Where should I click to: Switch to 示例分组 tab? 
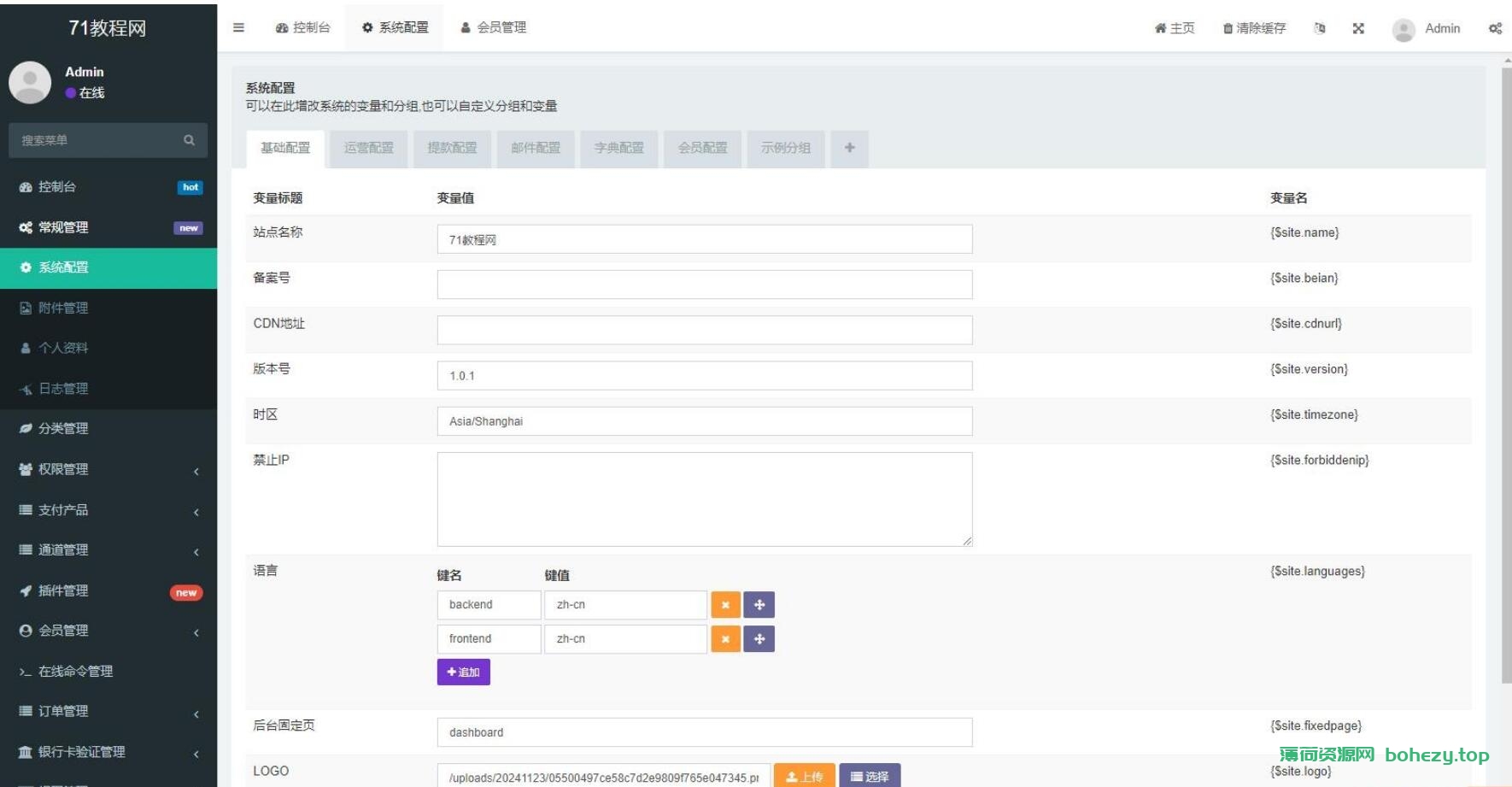[x=786, y=149]
